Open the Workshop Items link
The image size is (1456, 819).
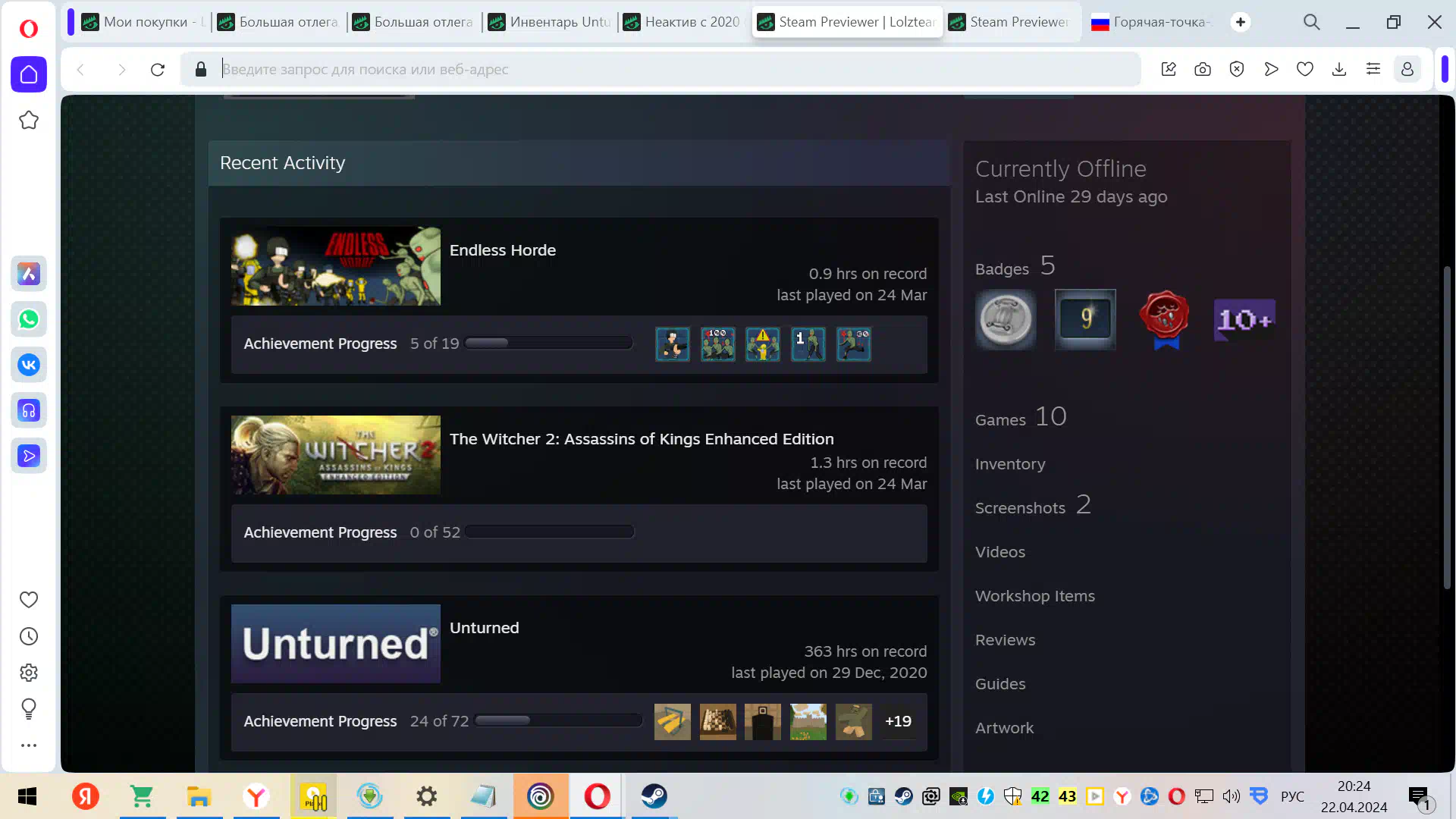coord(1035,596)
